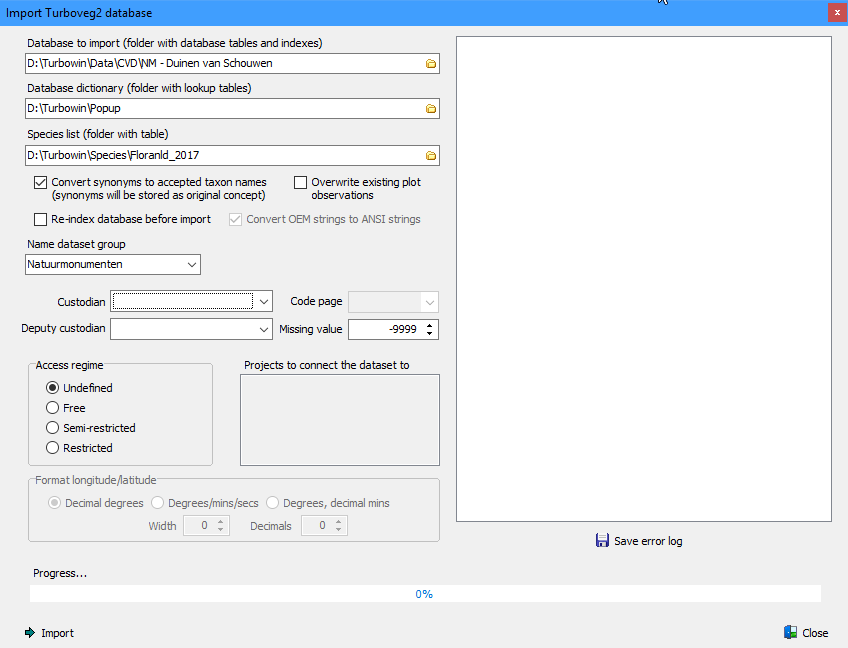
Task: Expand the Custodian dropdown list
Action: pos(263,301)
